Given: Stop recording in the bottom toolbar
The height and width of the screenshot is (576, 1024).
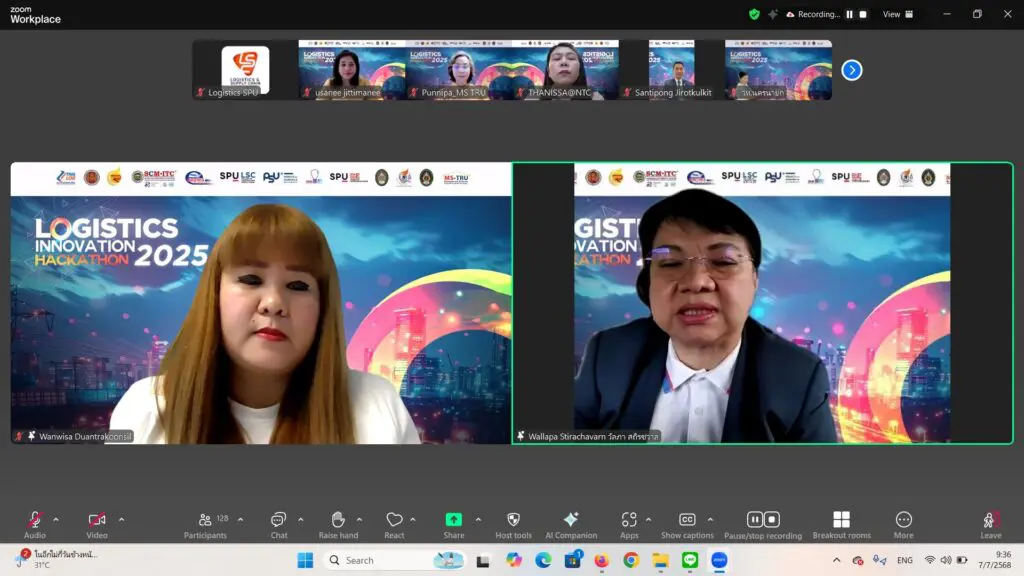Looking at the screenshot, I should tap(771, 519).
